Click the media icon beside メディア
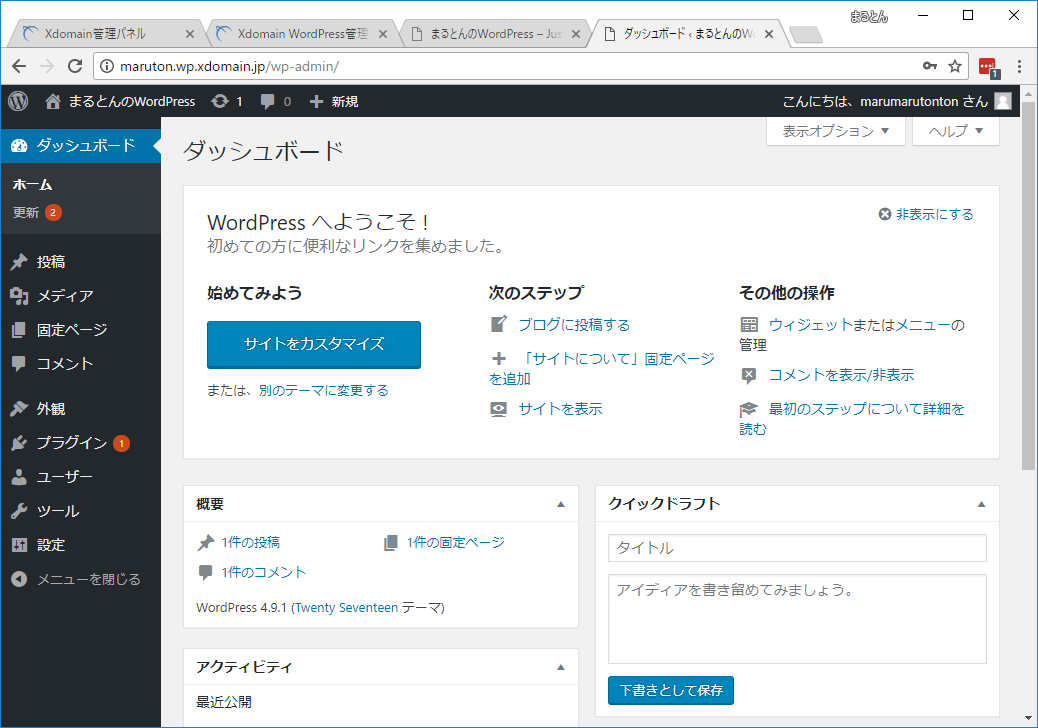The height and width of the screenshot is (728, 1038). (x=19, y=296)
